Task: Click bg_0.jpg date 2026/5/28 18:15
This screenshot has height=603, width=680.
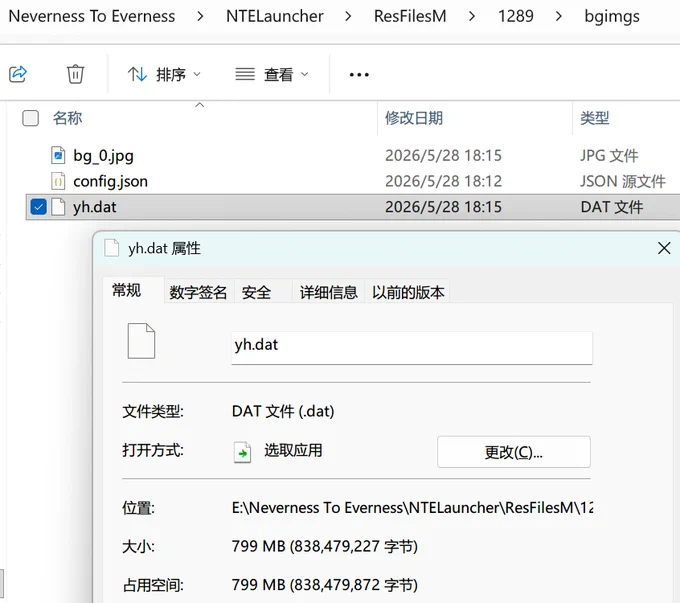Action: click(443, 156)
